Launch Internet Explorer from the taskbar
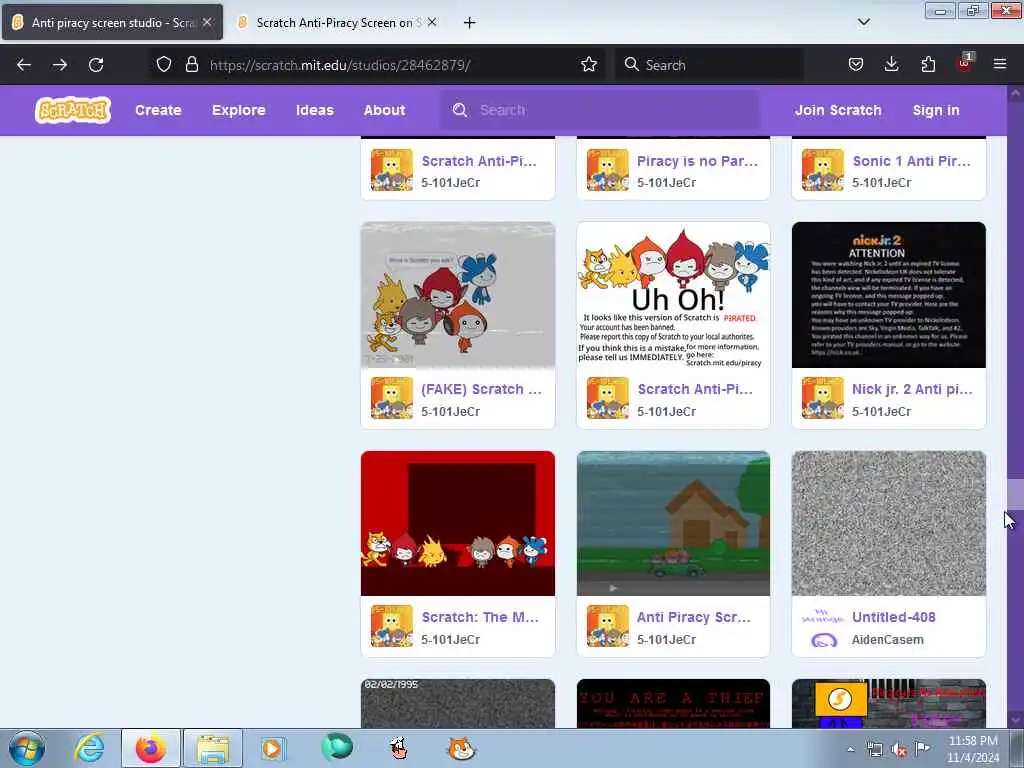The image size is (1024, 768). coord(89,748)
